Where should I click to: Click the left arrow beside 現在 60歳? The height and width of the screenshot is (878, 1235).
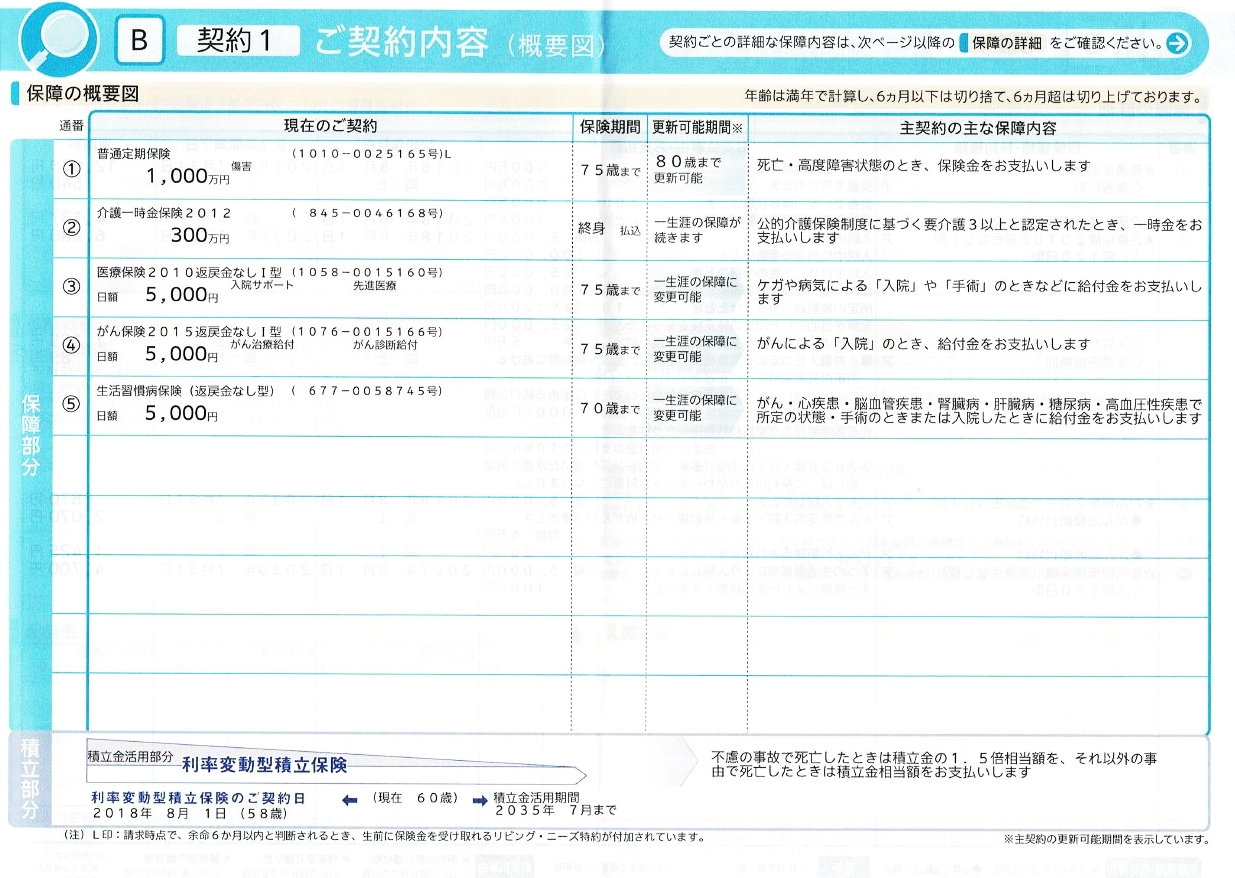(x=349, y=799)
